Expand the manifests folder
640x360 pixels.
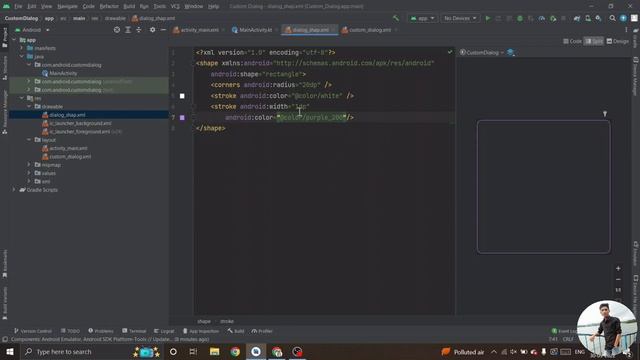[22, 48]
